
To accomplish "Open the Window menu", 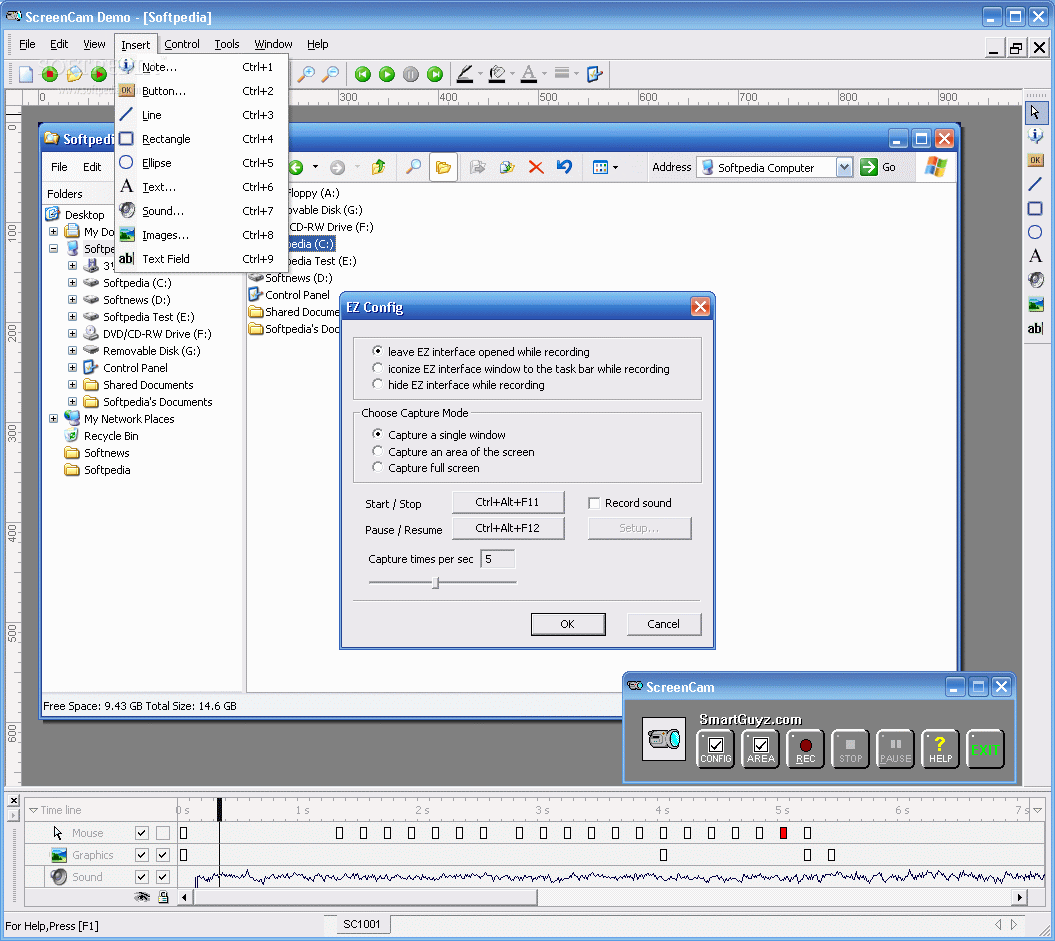I will 273,44.
